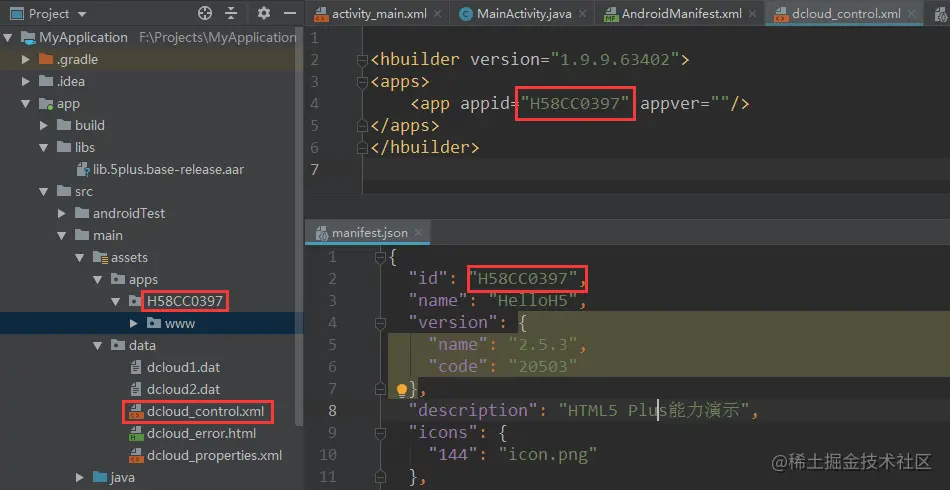Image resolution: width=950 pixels, height=490 pixels.
Task: Click the hbuilder version "1.9.9.63402"
Action: (x=615, y=59)
